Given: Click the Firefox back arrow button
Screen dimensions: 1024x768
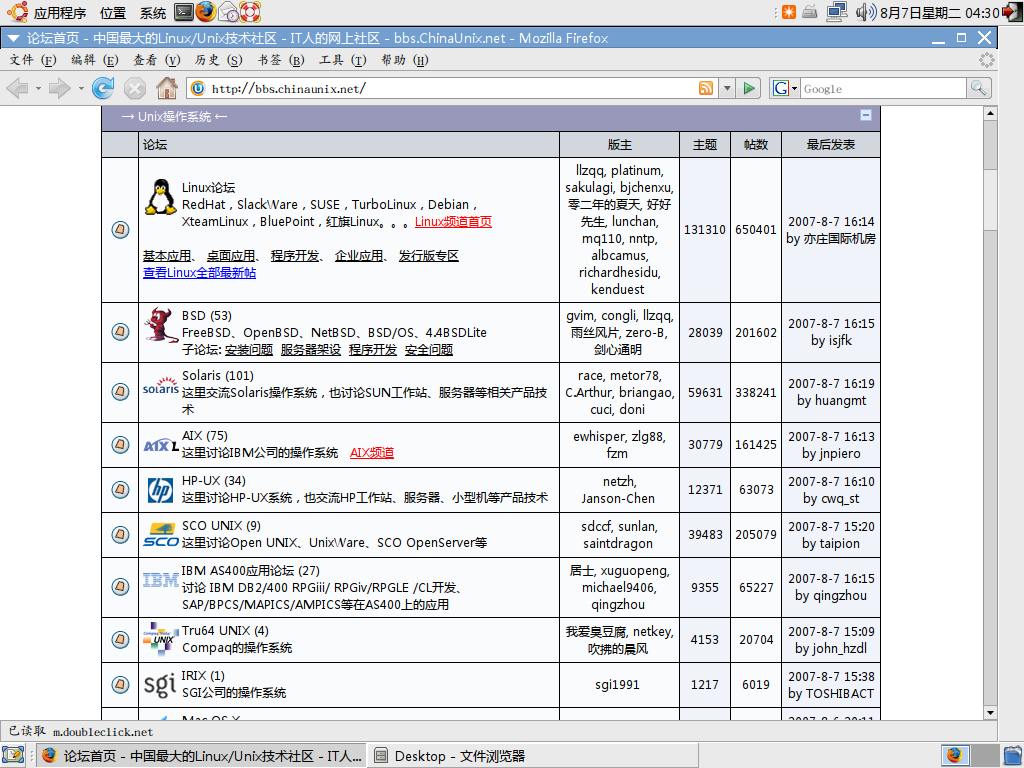Looking at the screenshot, I should pyautogui.click(x=18, y=88).
